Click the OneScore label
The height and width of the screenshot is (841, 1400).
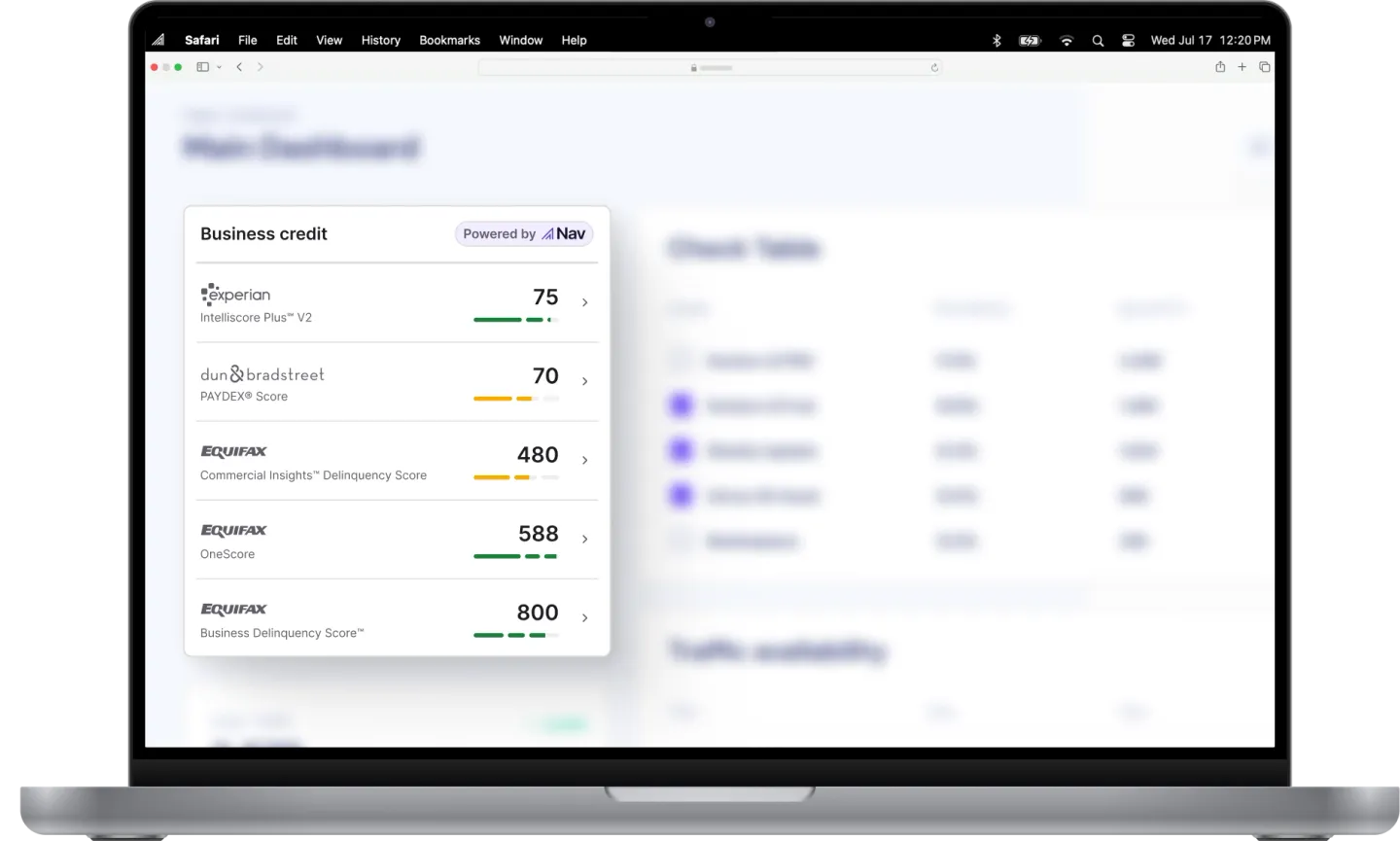(227, 554)
